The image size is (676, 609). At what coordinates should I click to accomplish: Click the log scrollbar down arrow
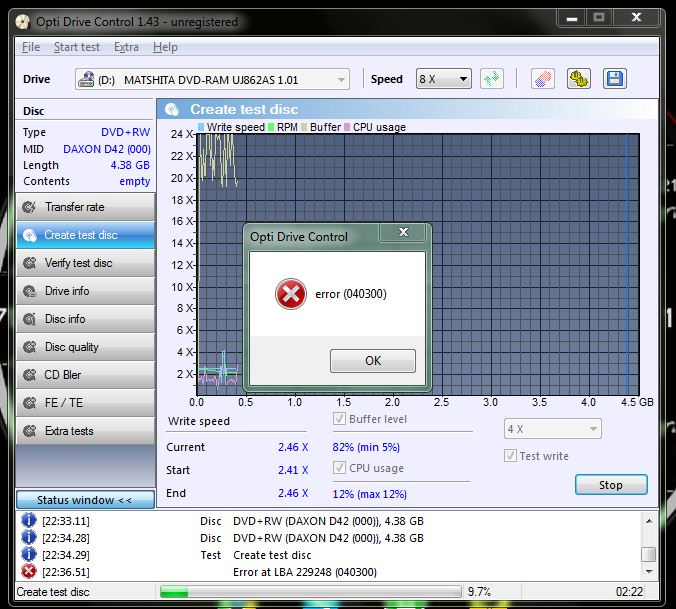(x=648, y=572)
